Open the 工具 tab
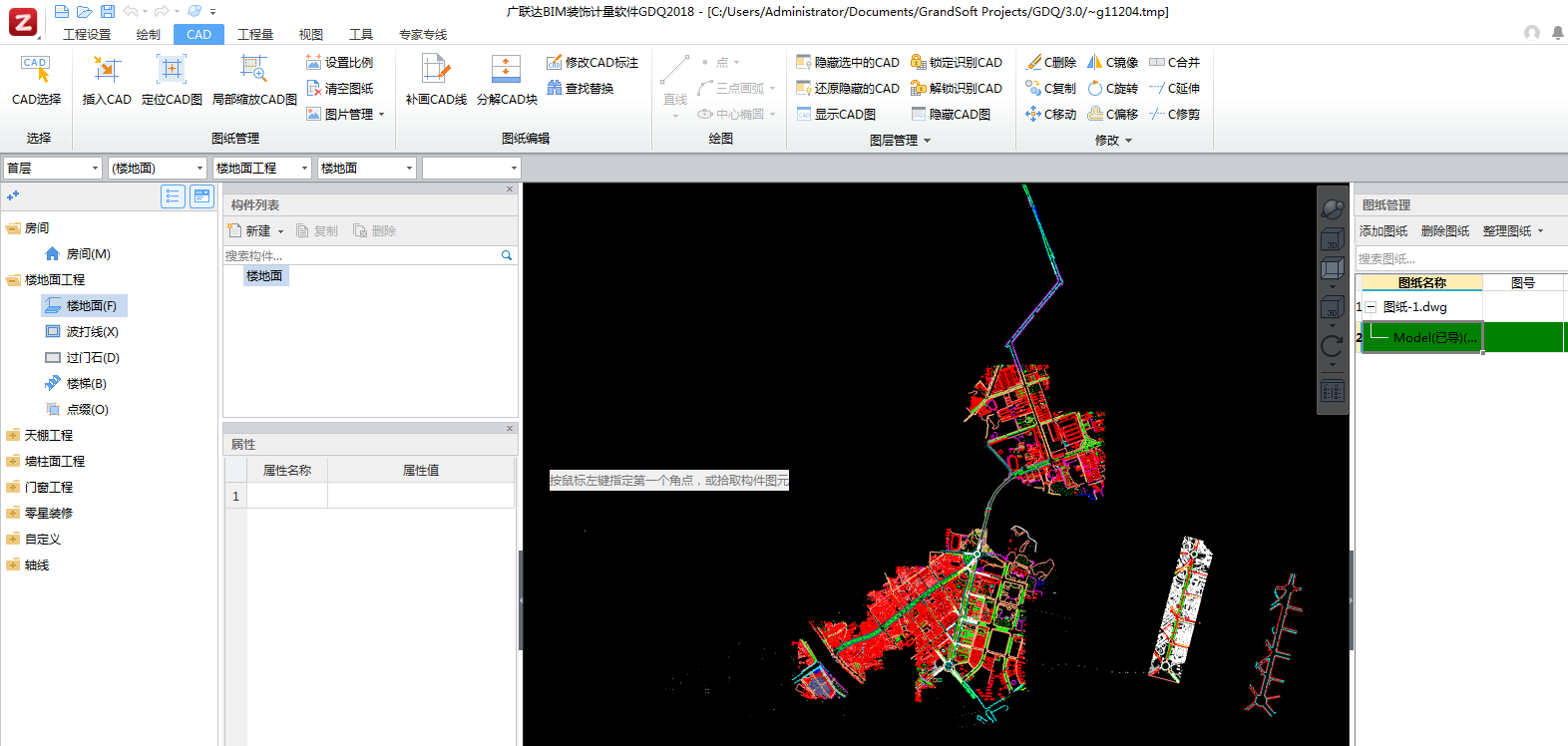The width and height of the screenshot is (1568, 746). click(361, 34)
